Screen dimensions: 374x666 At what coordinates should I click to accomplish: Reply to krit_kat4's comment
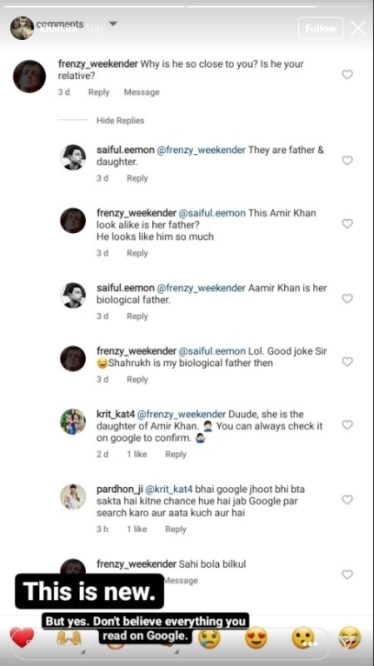[176, 454]
